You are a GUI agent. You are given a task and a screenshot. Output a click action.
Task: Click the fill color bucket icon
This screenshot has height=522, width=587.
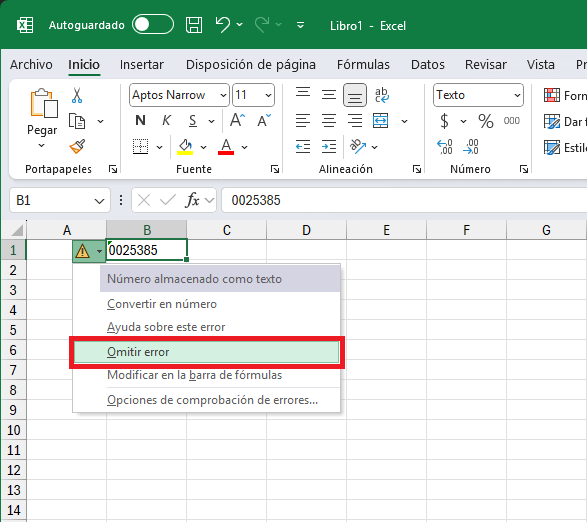point(185,146)
